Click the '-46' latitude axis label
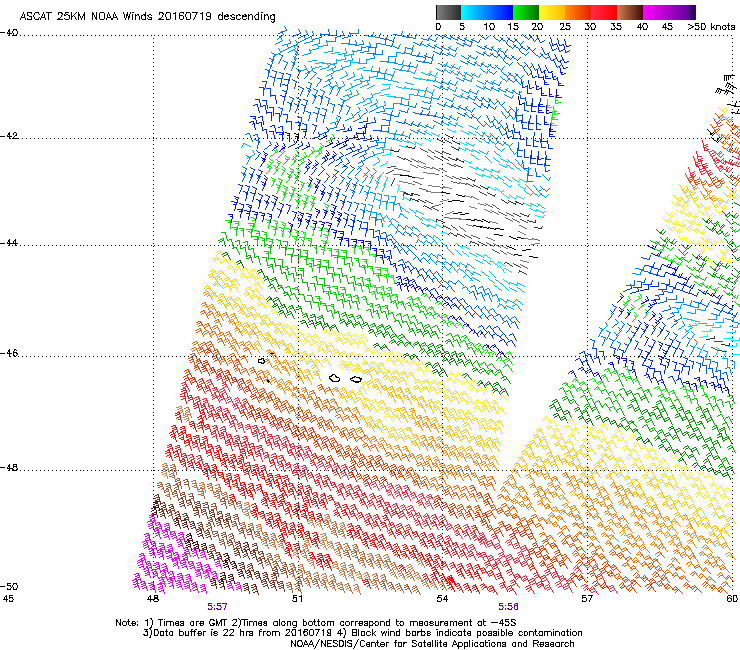The image size is (740, 650). 9,353
